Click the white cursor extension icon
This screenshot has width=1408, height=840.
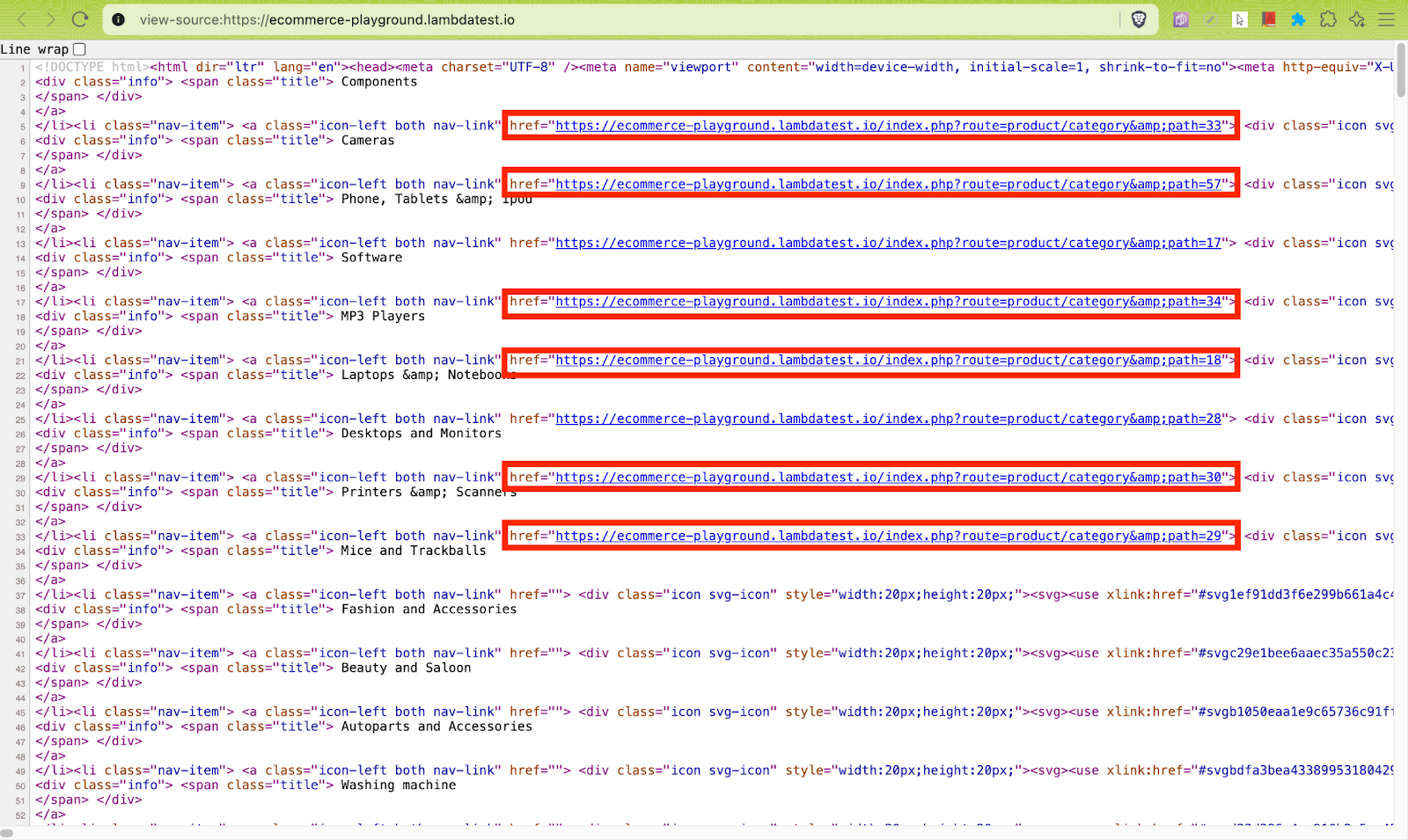pos(1240,18)
